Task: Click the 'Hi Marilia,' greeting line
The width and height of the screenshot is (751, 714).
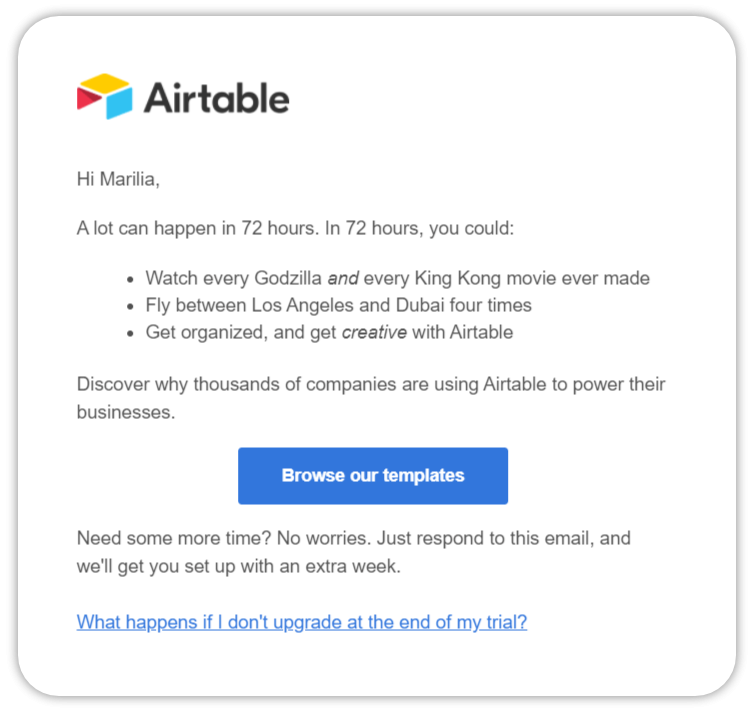Action: click(118, 180)
